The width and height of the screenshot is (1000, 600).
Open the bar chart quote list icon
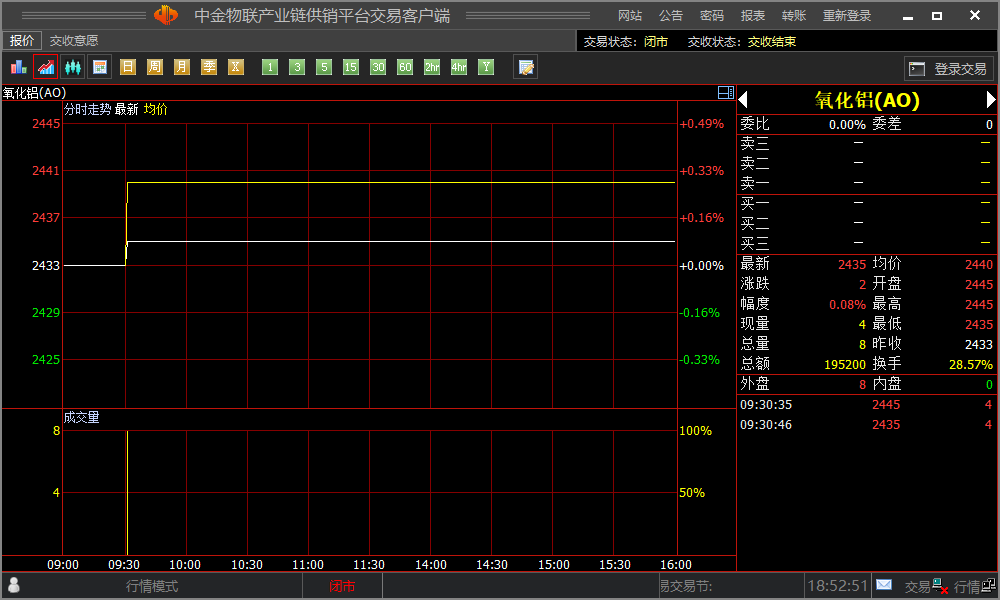[x=18, y=67]
